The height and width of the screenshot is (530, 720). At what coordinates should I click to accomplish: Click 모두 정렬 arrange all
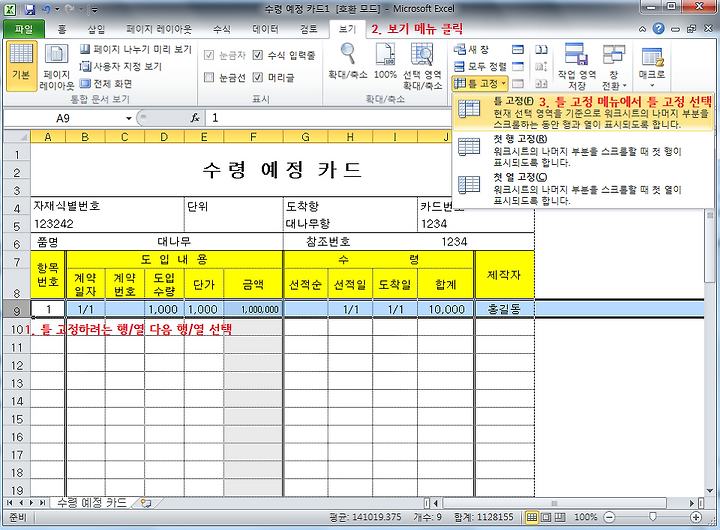(480, 67)
